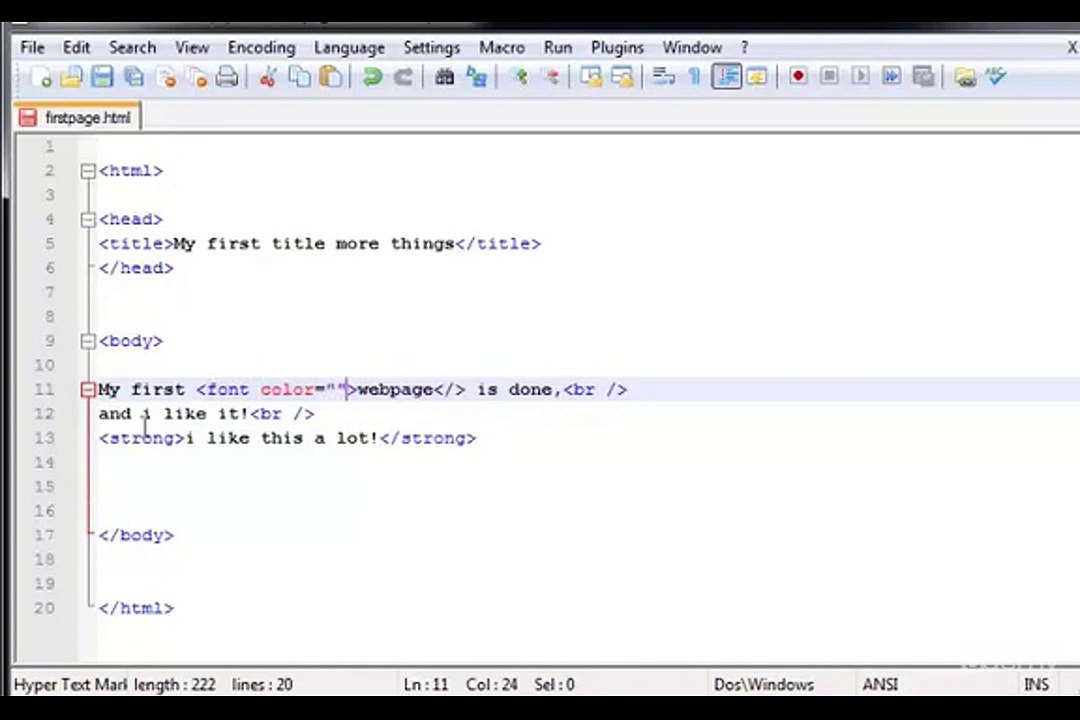Open the Settings menu
The height and width of the screenshot is (720, 1080).
tap(432, 48)
